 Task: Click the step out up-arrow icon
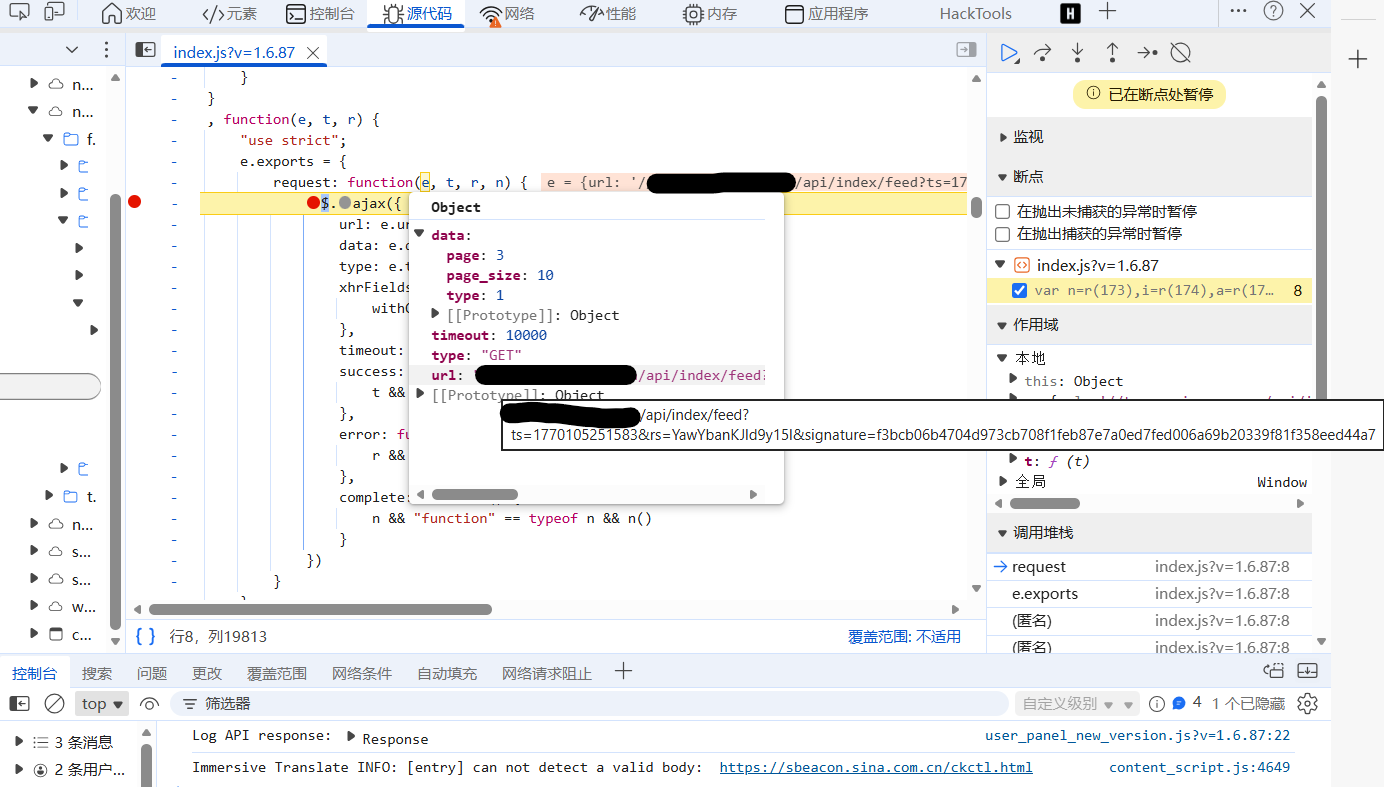point(1111,53)
